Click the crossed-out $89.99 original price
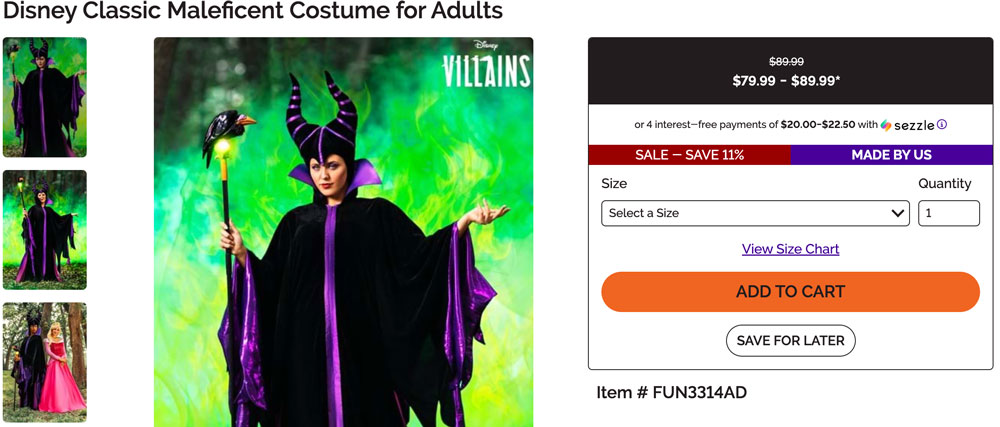Viewport: 1000px width, 427px height. [x=786, y=61]
